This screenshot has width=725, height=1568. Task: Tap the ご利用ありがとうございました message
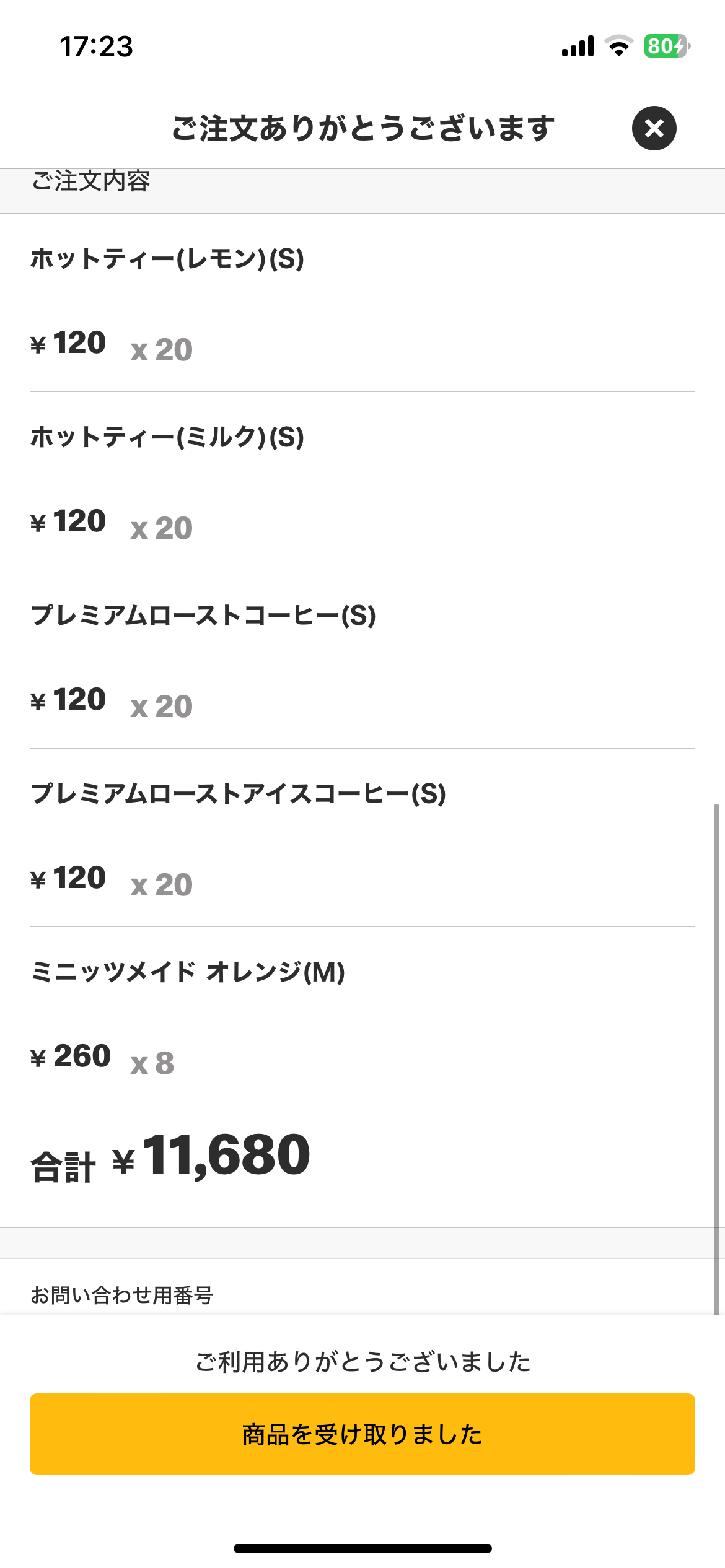[x=362, y=1362]
